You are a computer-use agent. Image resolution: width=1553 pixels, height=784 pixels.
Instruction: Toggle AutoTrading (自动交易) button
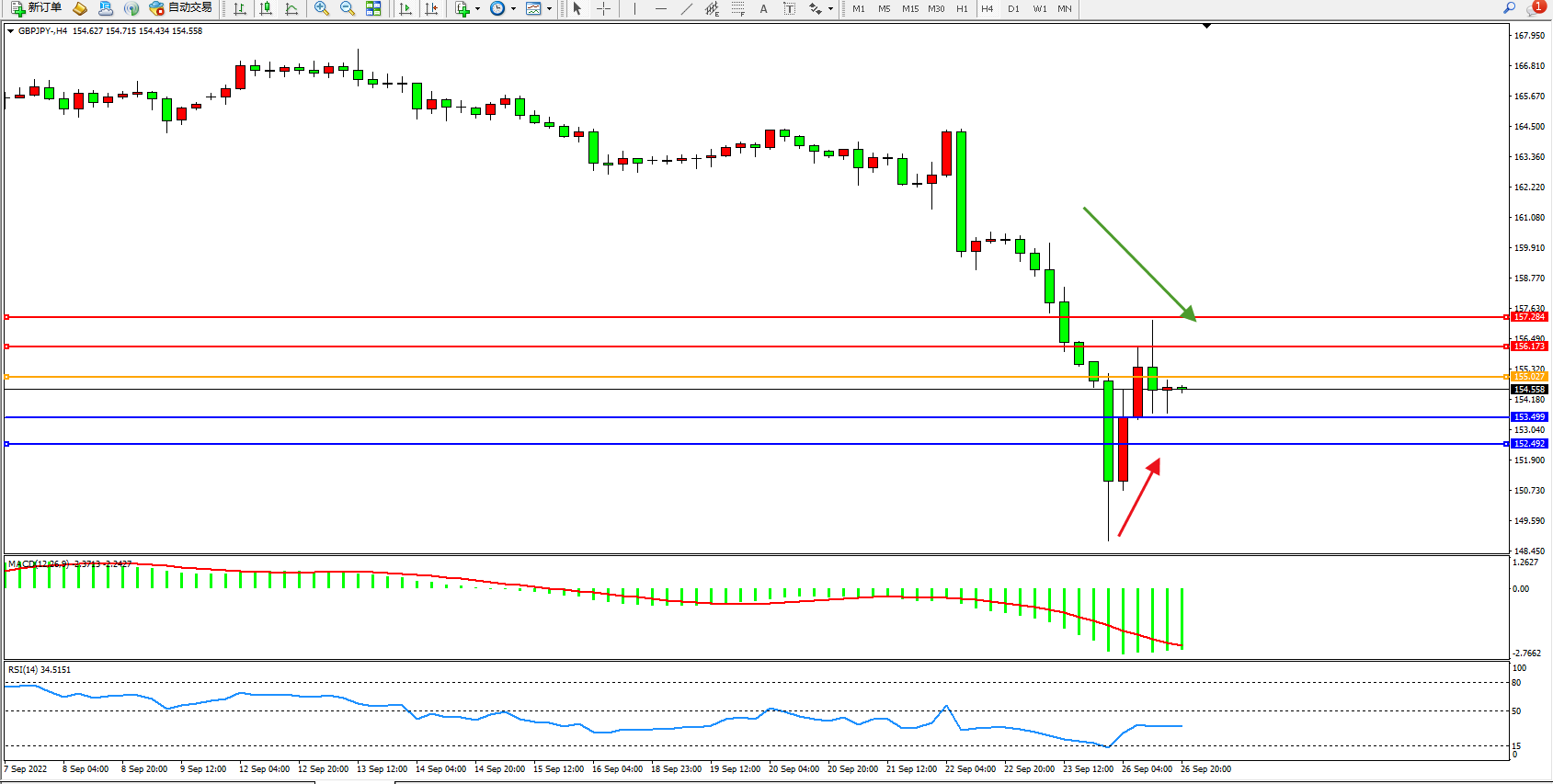(181, 8)
